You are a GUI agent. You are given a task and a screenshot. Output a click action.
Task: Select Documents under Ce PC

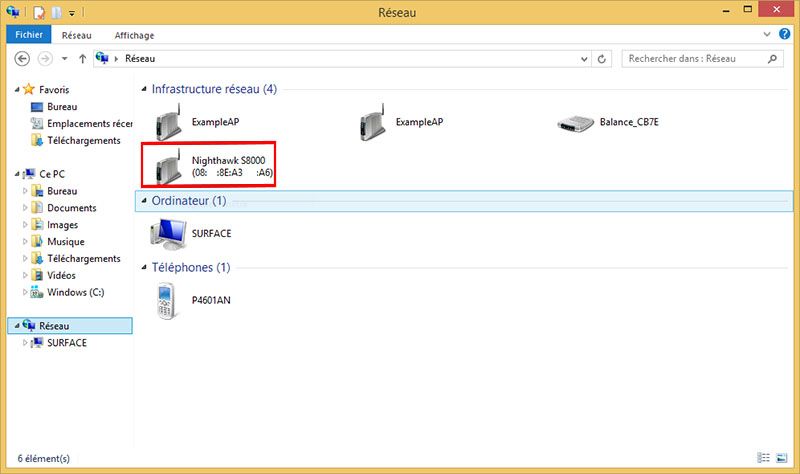click(x=71, y=208)
